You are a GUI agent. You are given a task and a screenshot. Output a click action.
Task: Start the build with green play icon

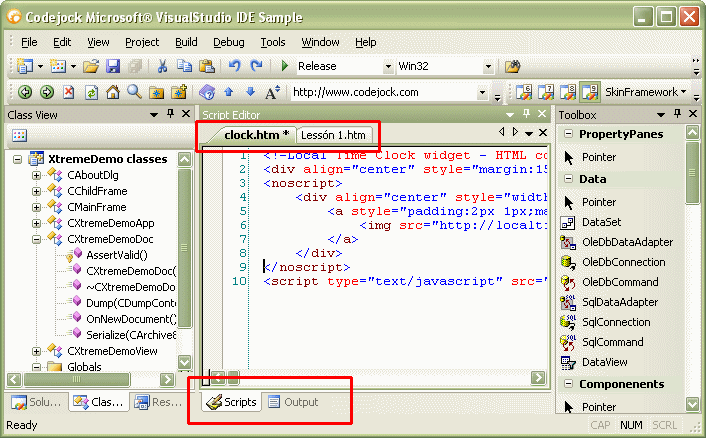click(x=284, y=66)
